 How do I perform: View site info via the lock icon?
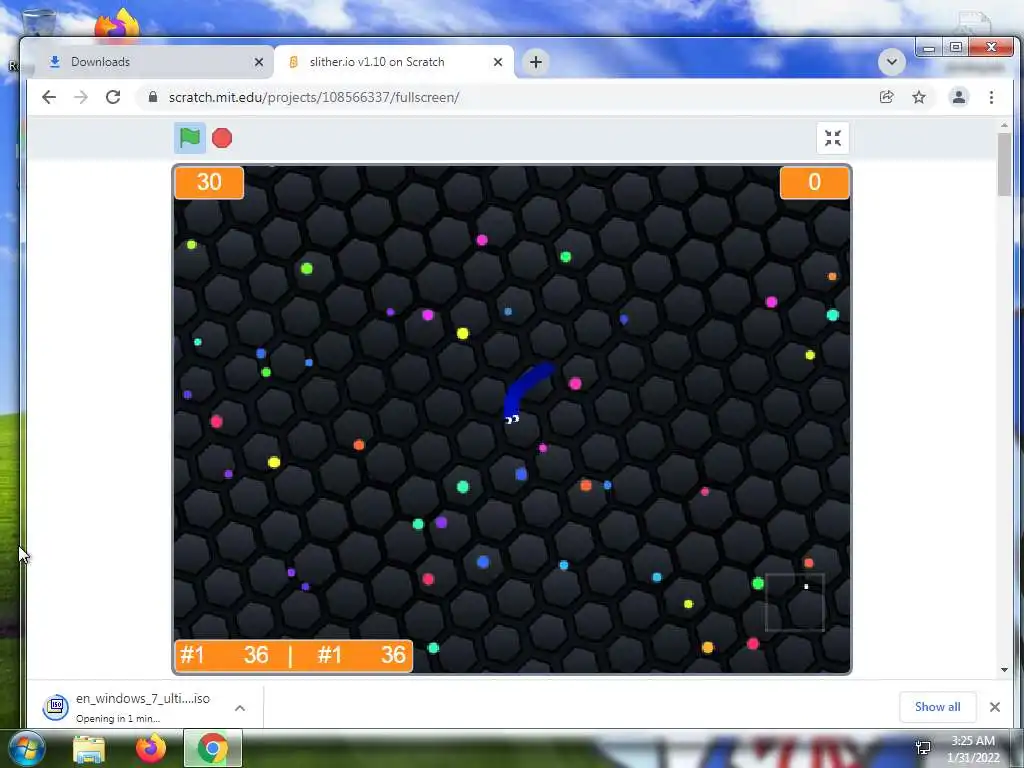[153, 97]
